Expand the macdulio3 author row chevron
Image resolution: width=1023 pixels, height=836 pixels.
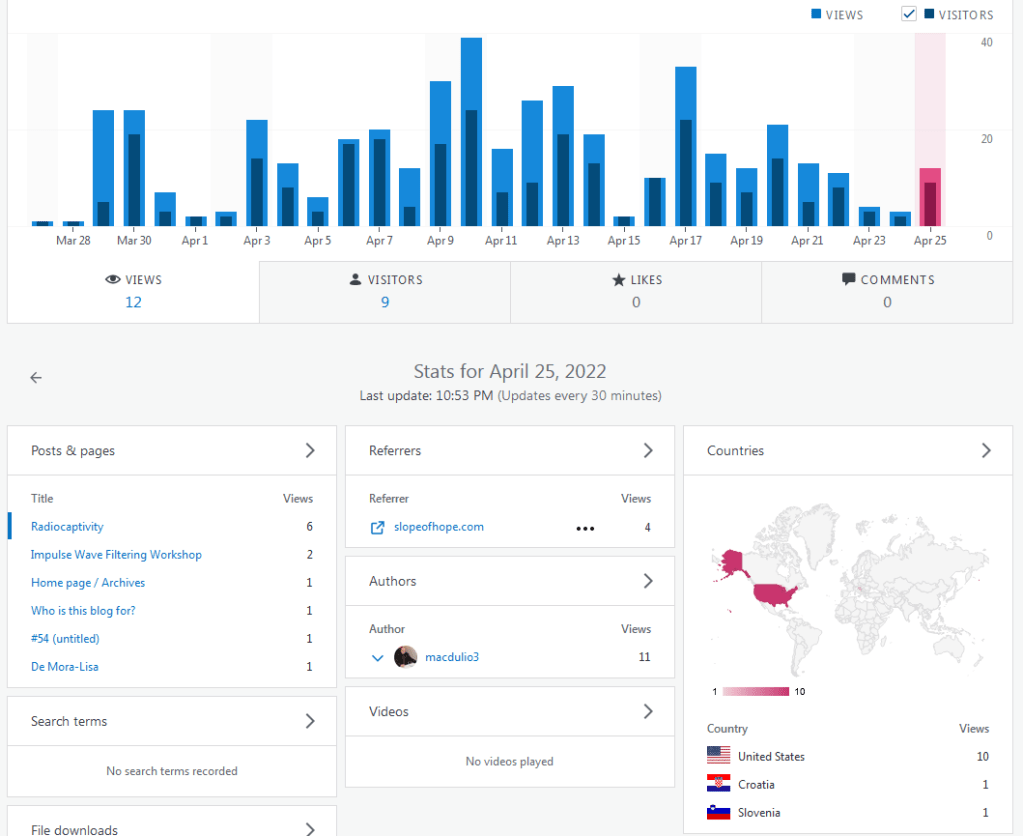[378, 657]
